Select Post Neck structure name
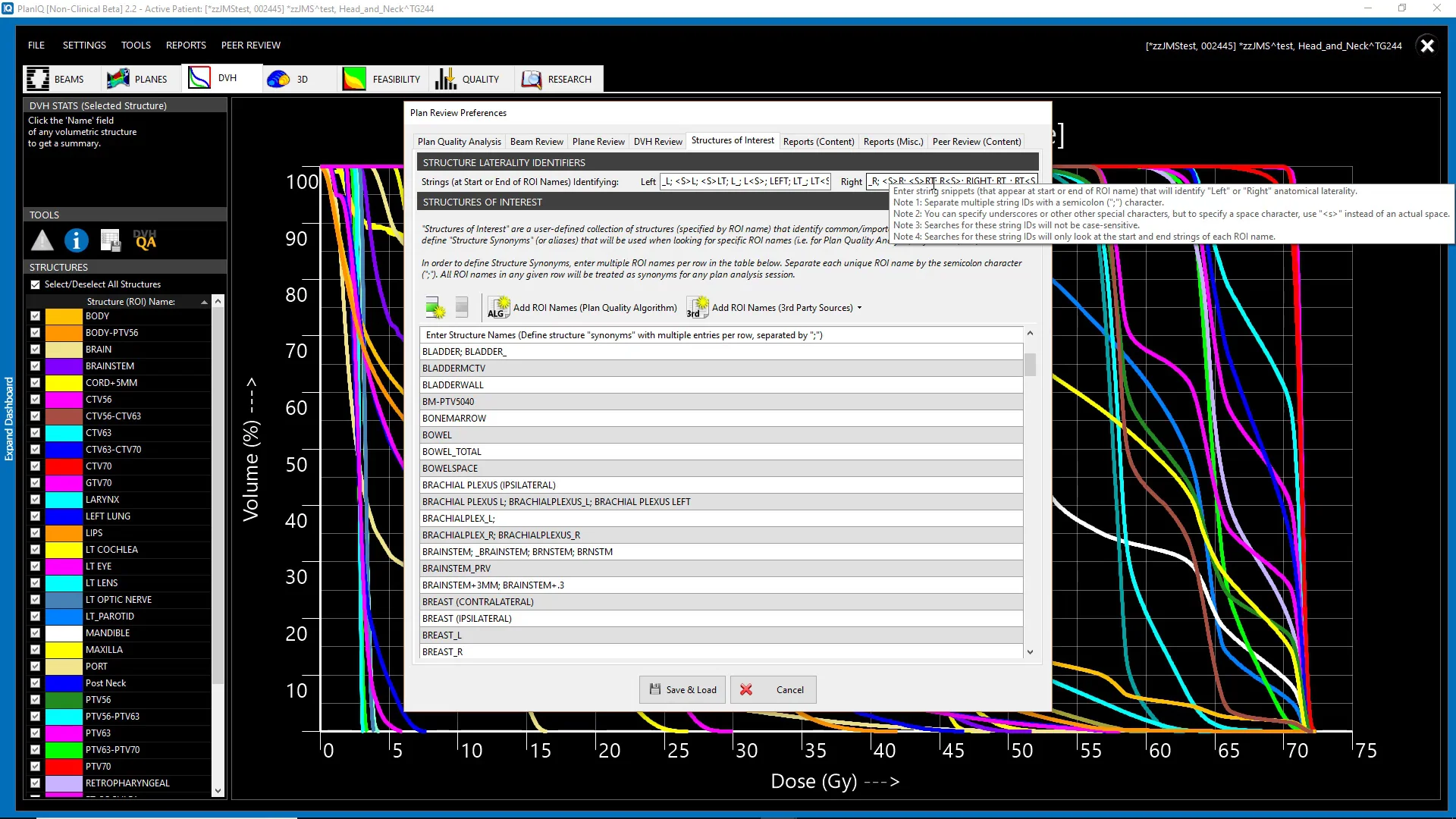Viewport: 1456px width, 819px height. [x=105, y=683]
